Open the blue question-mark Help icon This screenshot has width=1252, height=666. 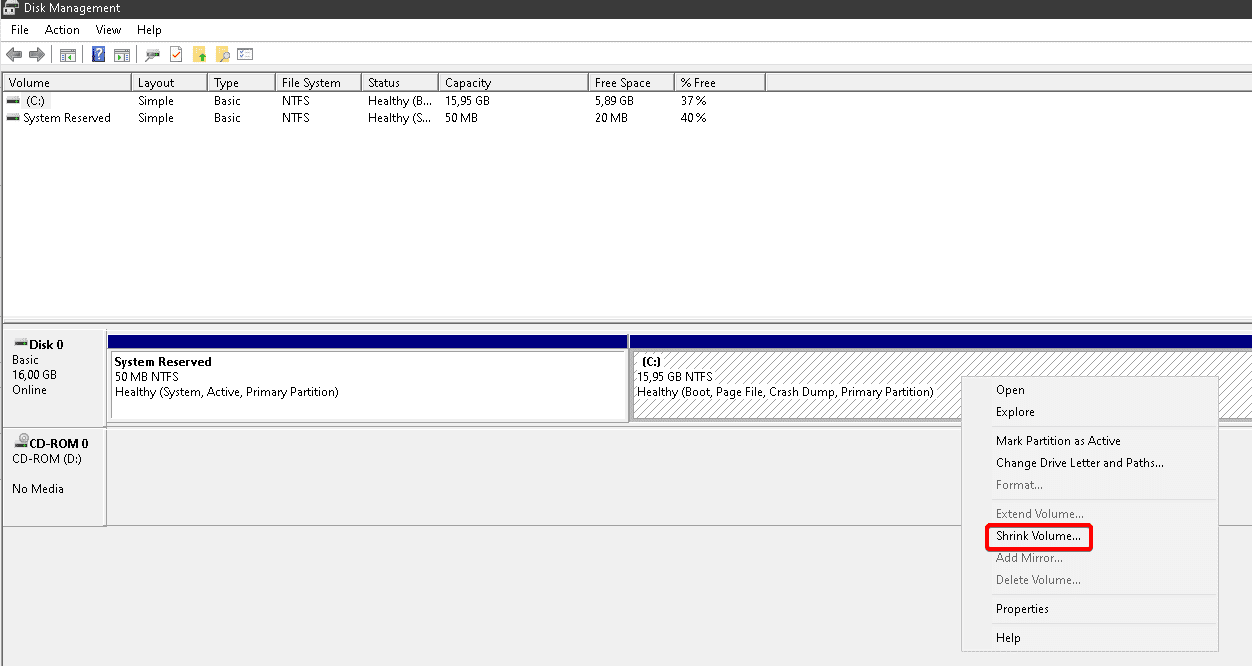point(99,54)
